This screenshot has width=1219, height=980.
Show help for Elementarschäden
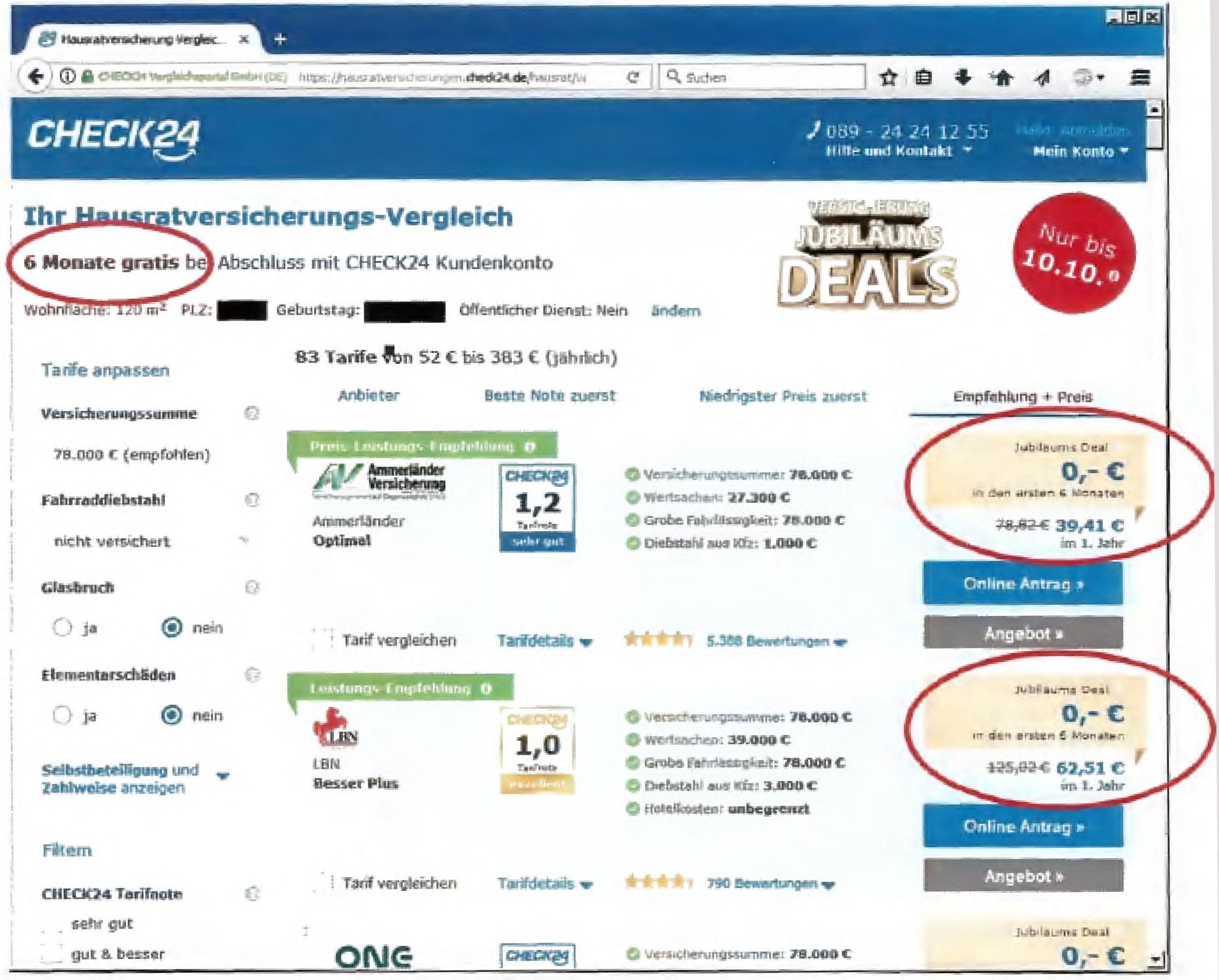[x=252, y=674]
